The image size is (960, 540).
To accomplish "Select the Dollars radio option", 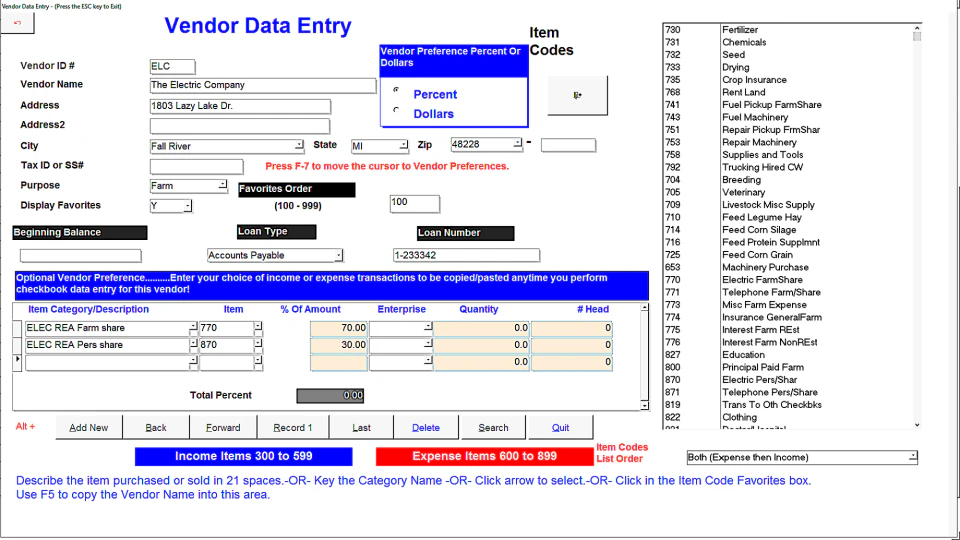I will (396, 110).
